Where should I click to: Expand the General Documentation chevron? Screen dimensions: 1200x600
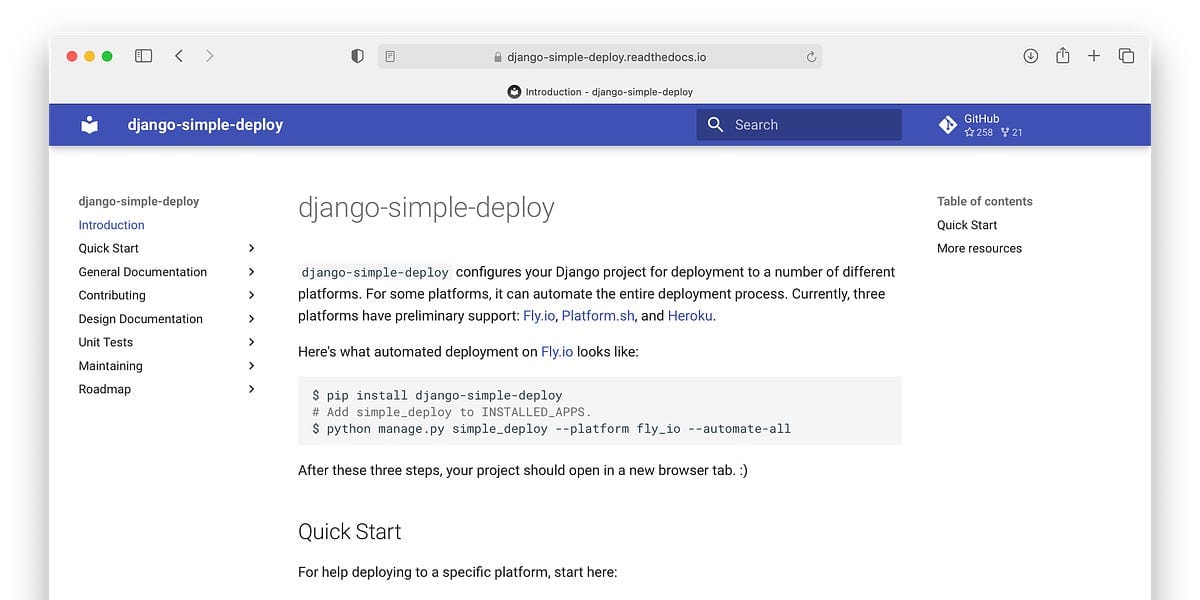[251, 272]
